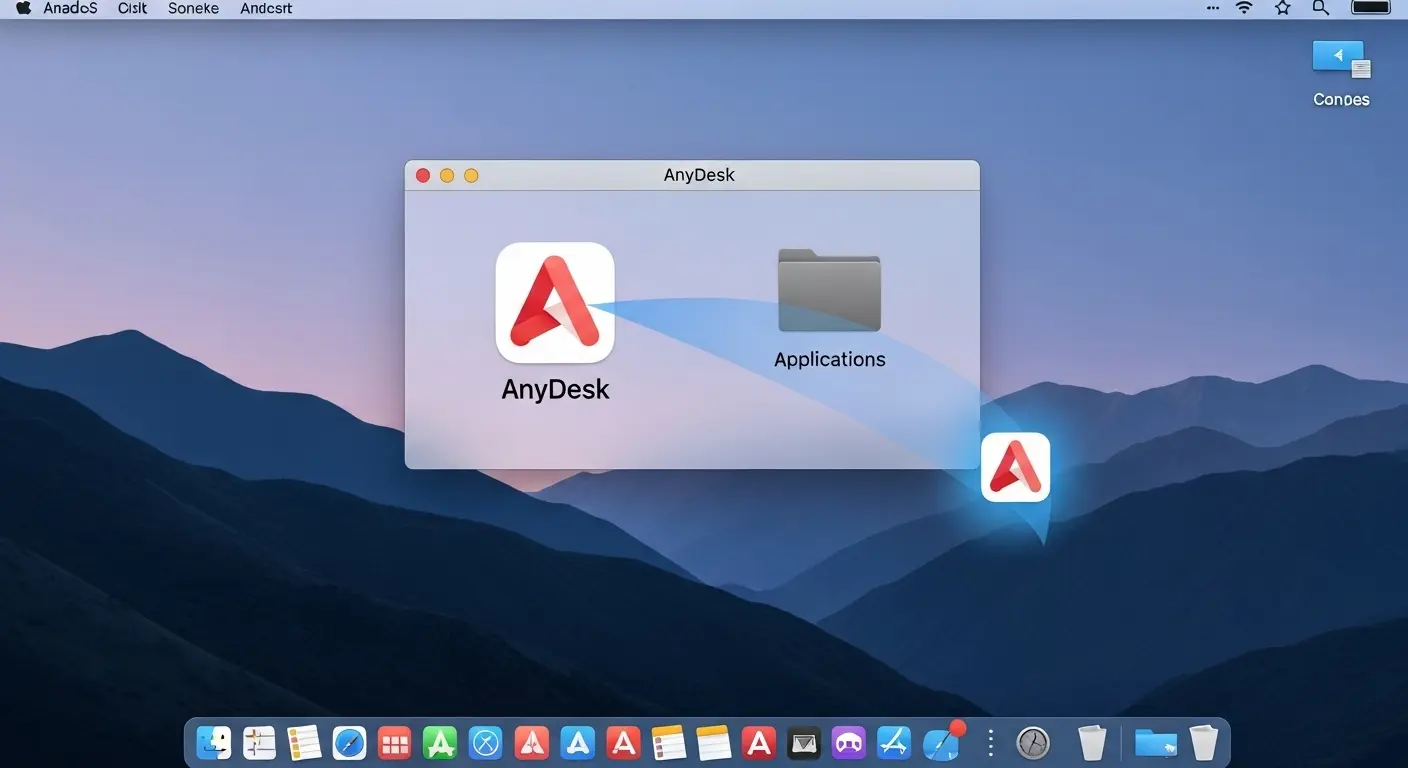
Task: Open the Wi-Fi status menu
Action: pyautogui.click(x=1244, y=8)
